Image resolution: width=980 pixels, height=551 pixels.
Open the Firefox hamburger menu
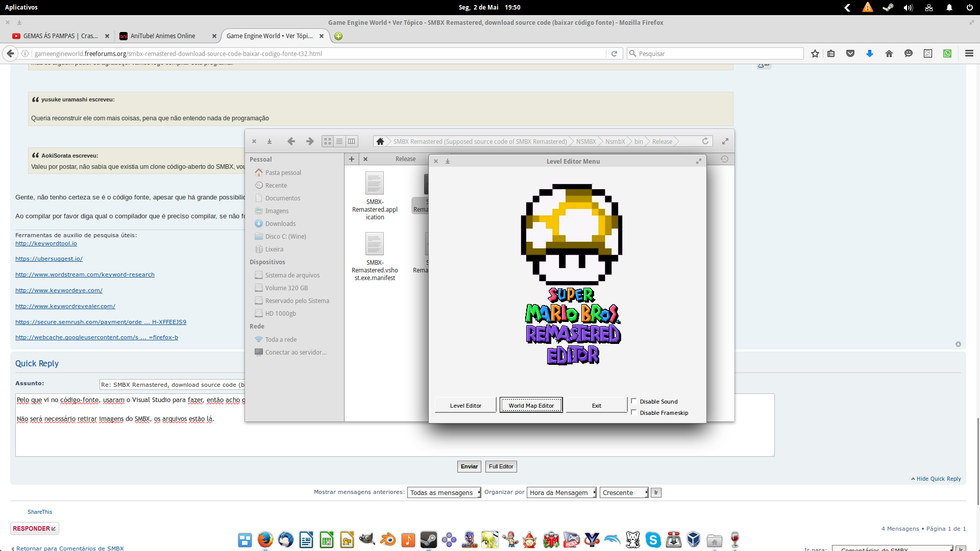pos(969,54)
